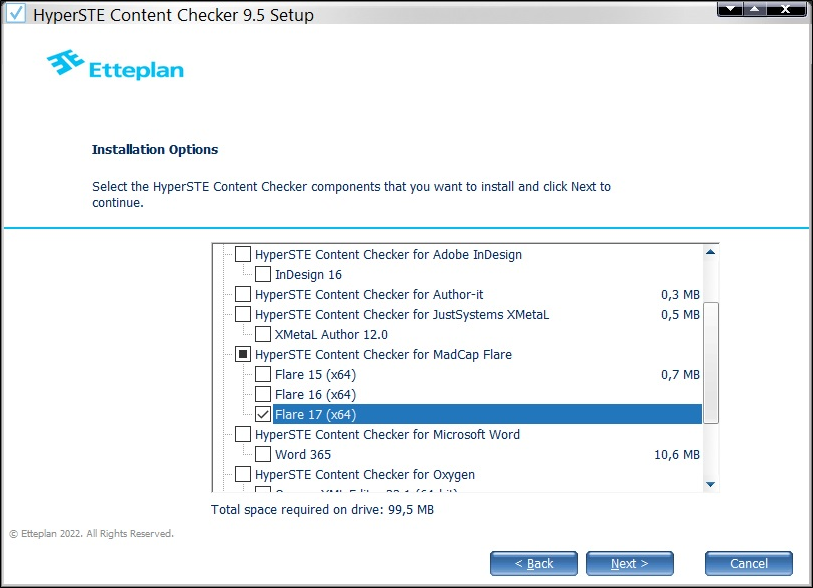The image size is (813, 588).
Task: Check HyperSTE Content Checker for Oxygen
Action: coord(243,474)
